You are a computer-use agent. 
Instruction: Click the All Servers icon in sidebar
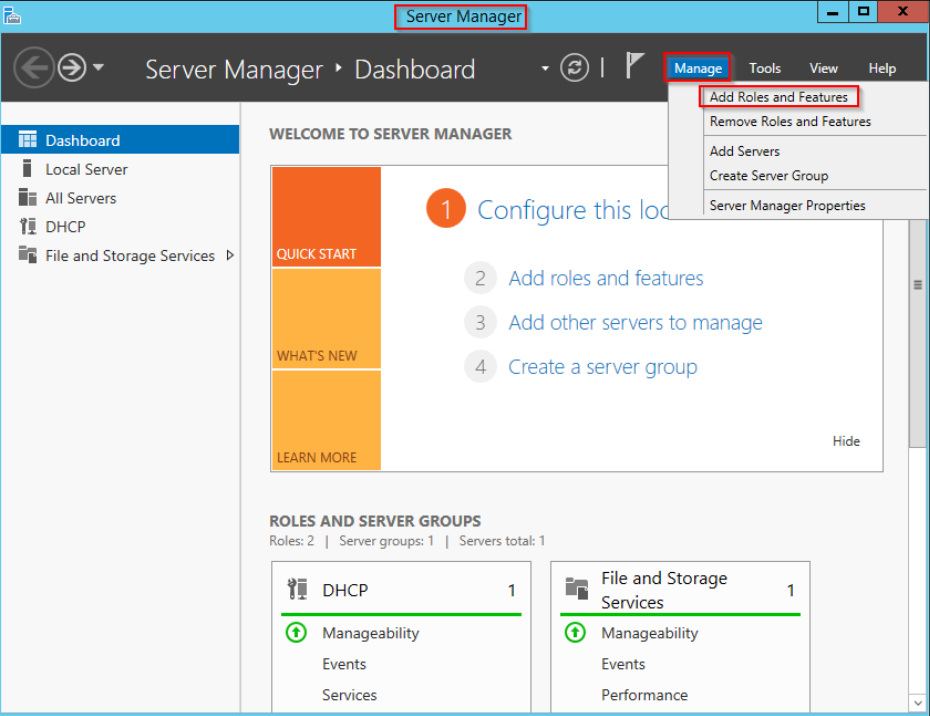coord(27,197)
